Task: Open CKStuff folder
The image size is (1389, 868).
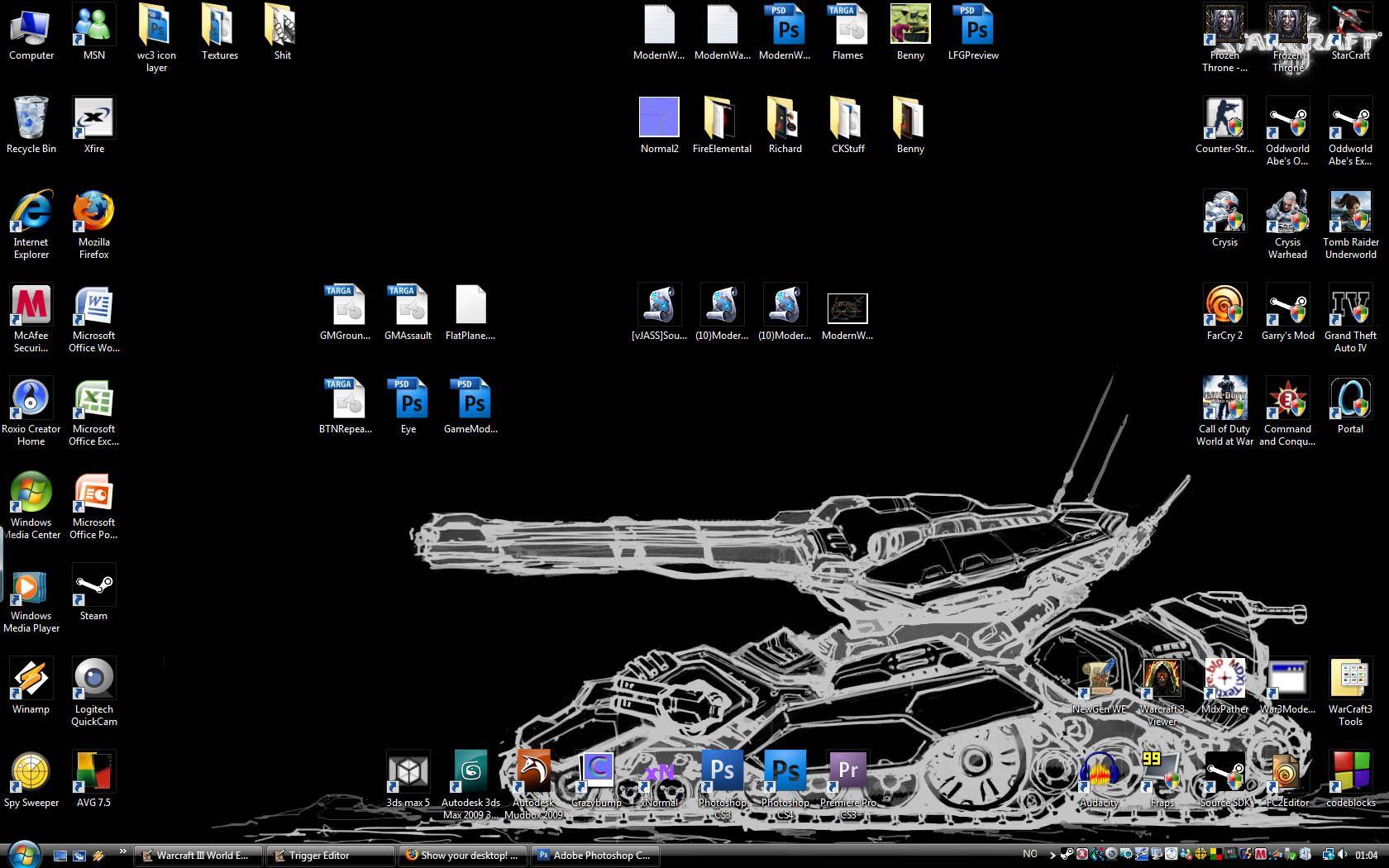Action: 848,126
